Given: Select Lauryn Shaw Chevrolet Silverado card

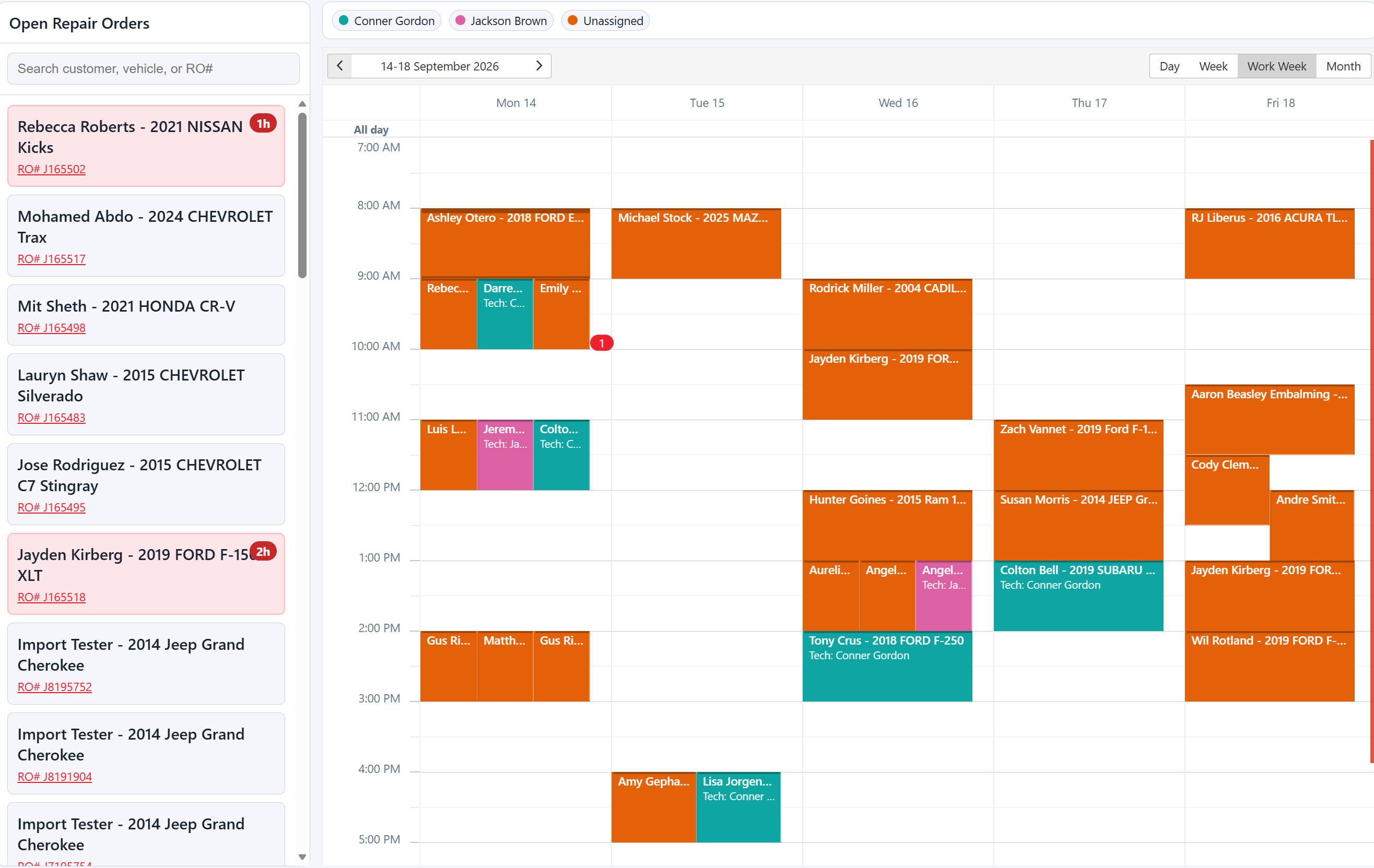Looking at the screenshot, I should 146,394.
